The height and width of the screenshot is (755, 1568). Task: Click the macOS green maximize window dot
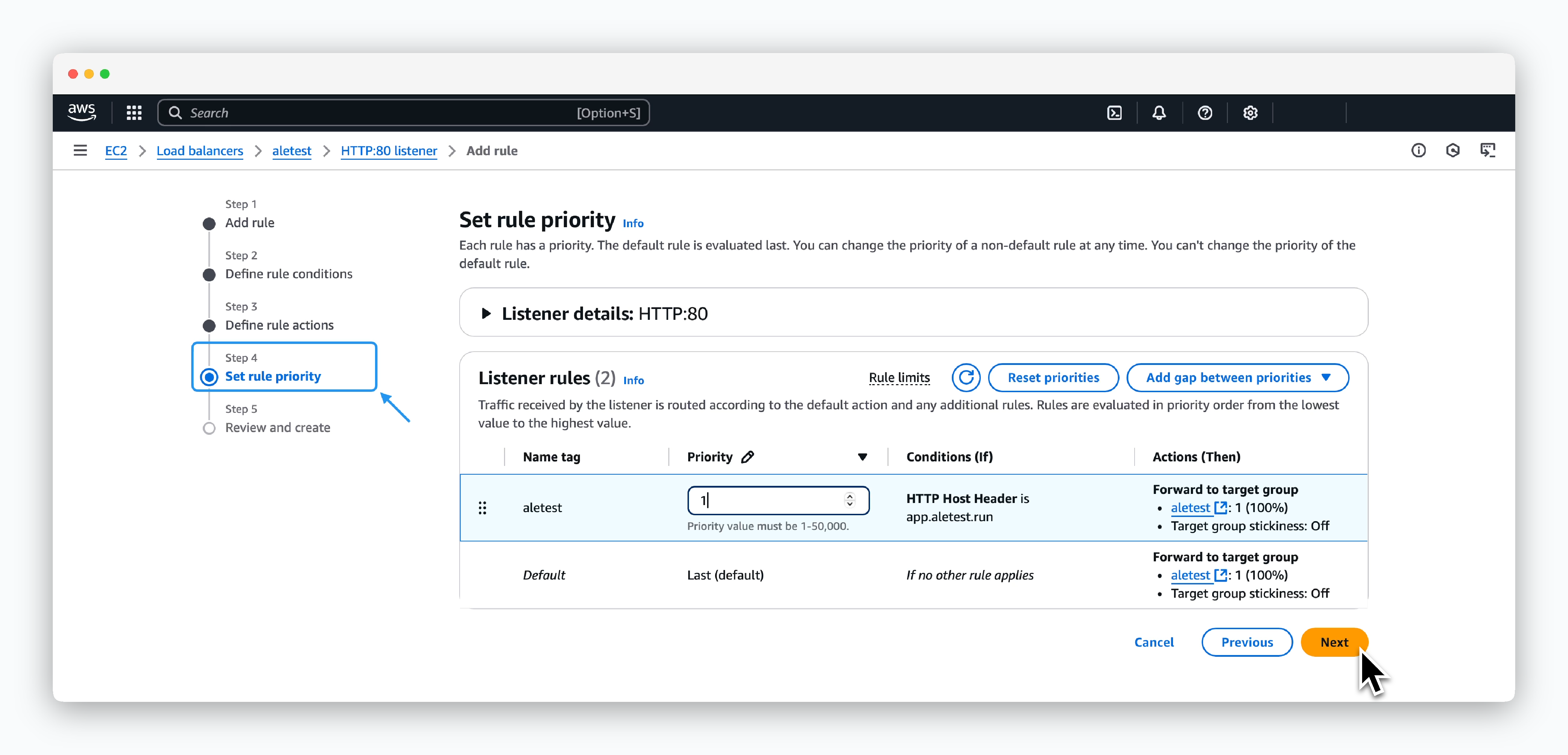pyautogui.click(x=105, y=74)
